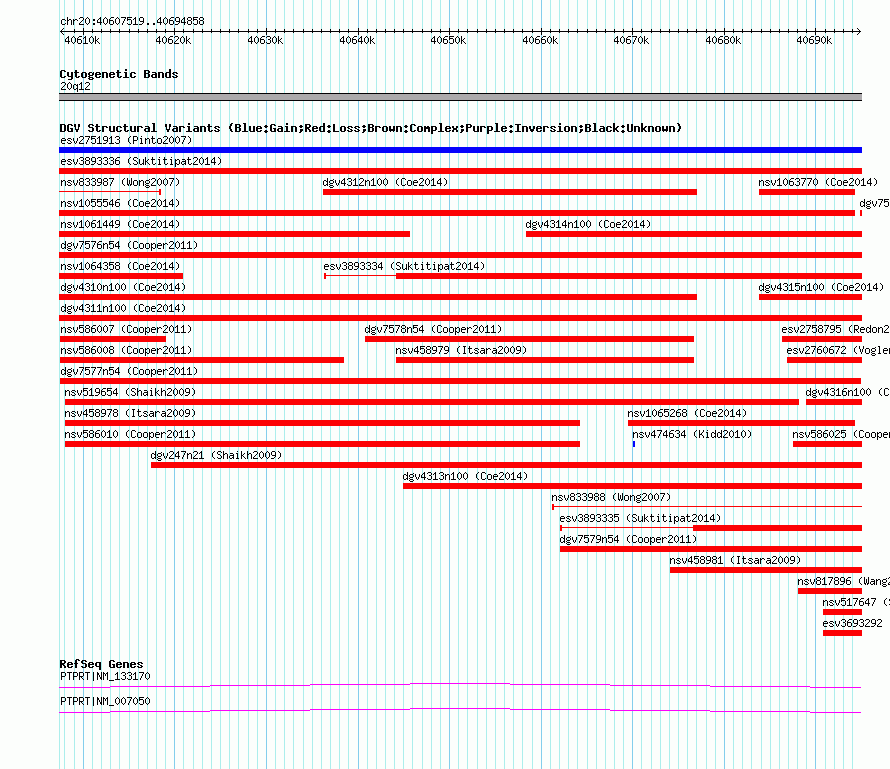
Task: Open dgv4312n100 (Coe2014) variant label
Action: tap(385, 182)
